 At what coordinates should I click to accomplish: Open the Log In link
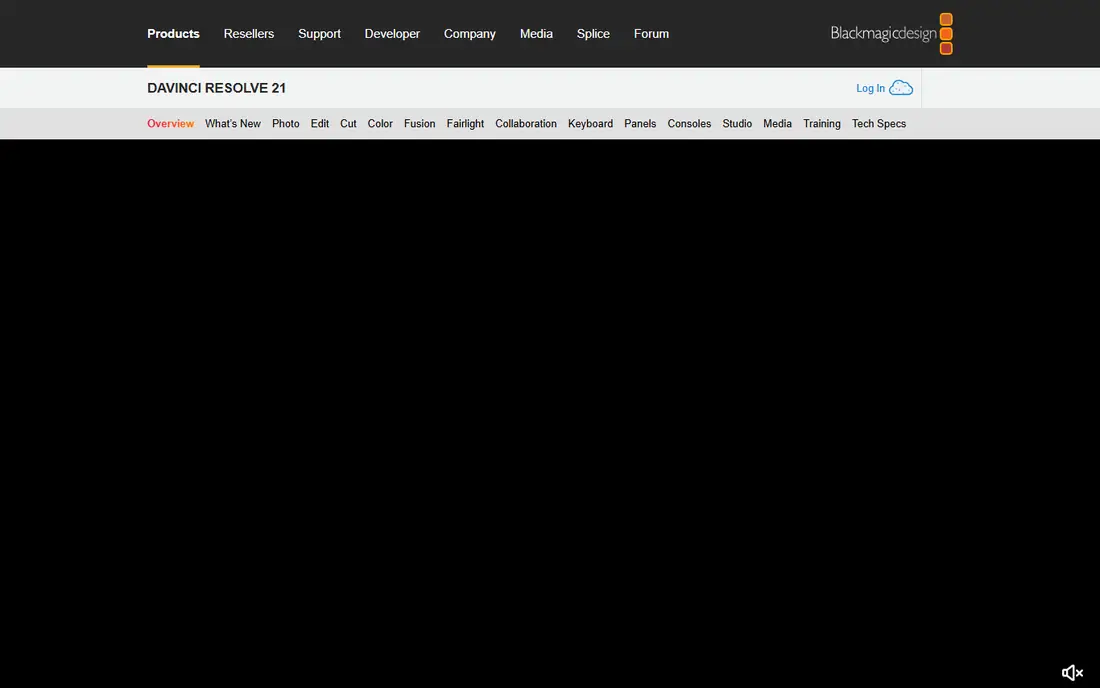coord(870,88)
